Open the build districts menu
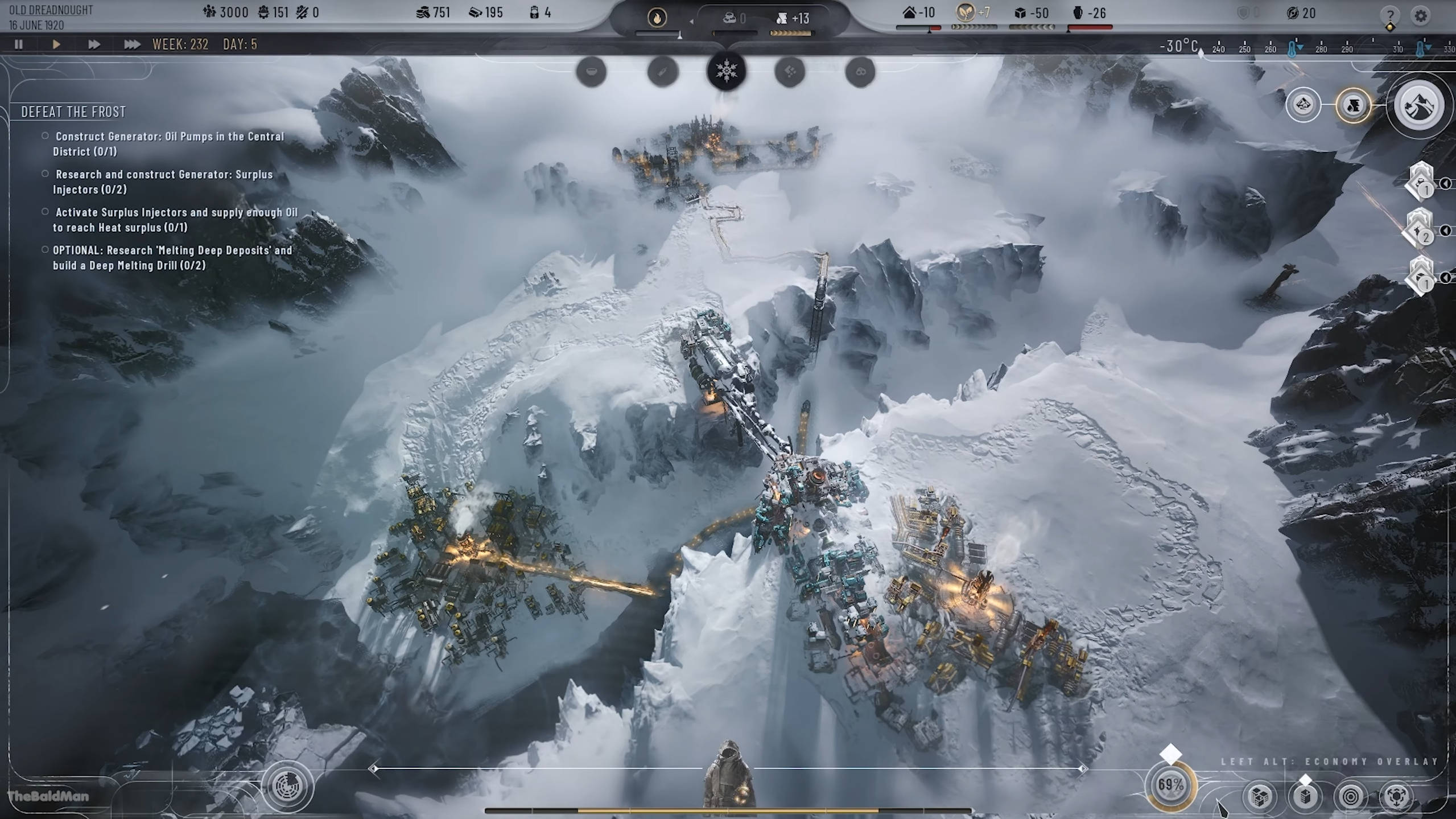Viewport: 1456px width, 819px height. tap(1260, 796)
